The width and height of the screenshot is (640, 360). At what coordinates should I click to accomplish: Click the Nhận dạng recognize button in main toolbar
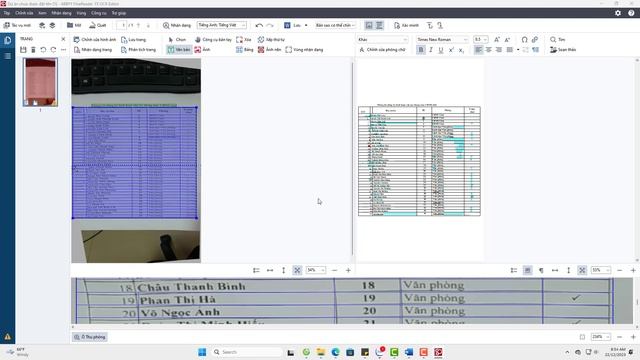point(177,25)
